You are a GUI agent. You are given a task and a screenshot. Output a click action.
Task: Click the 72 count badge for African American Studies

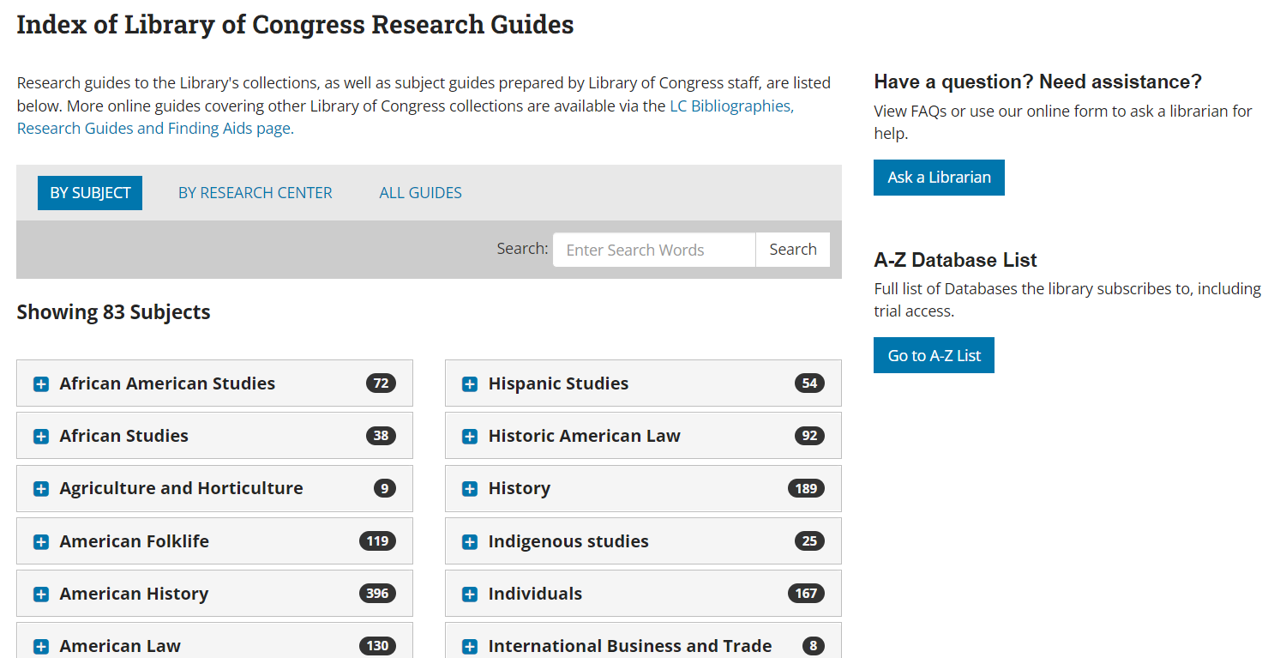click(381, 383)
